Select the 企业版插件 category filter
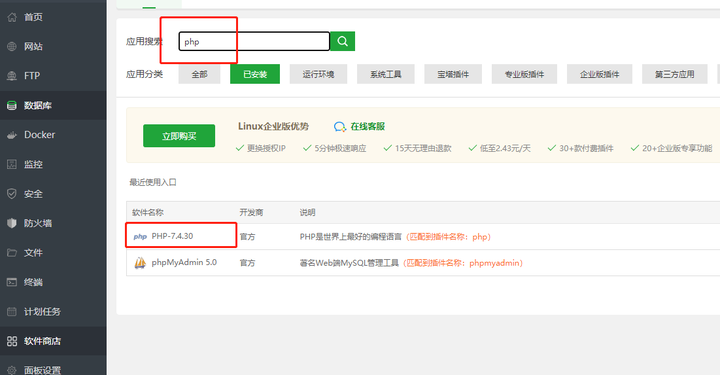Image resolution: width=720 pixels, height=375 pixels. tap(600, 74)
